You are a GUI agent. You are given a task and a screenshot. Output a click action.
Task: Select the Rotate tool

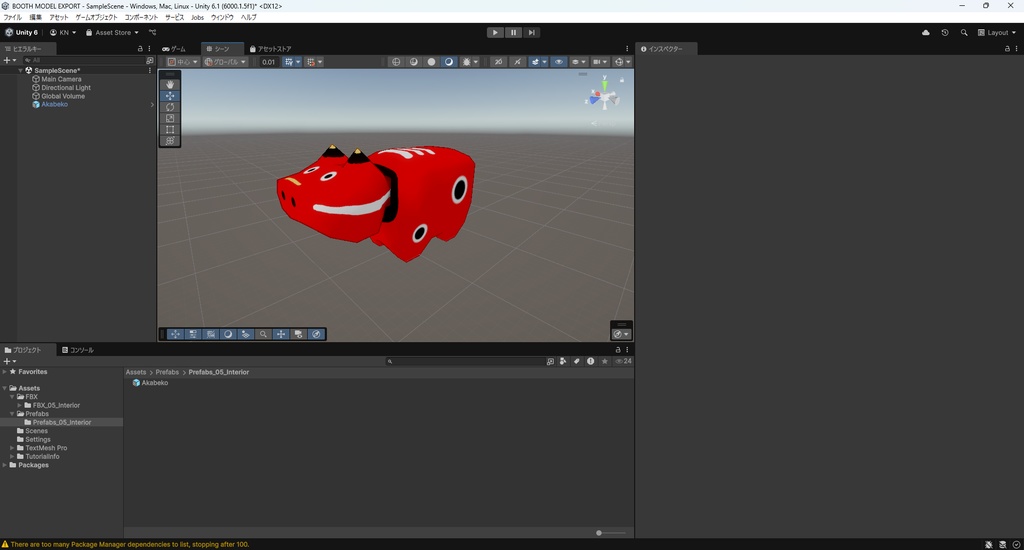[170, 107]
